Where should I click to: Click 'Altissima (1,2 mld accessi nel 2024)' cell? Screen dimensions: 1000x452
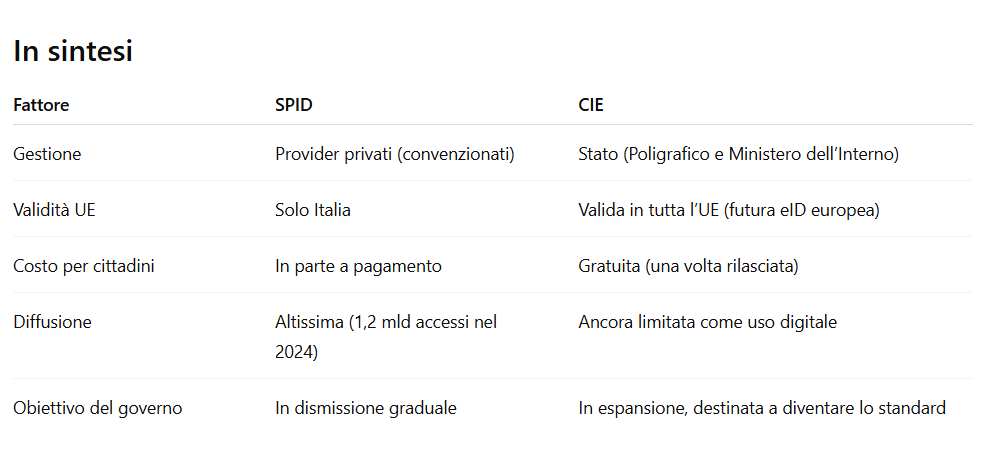(386, 337)
